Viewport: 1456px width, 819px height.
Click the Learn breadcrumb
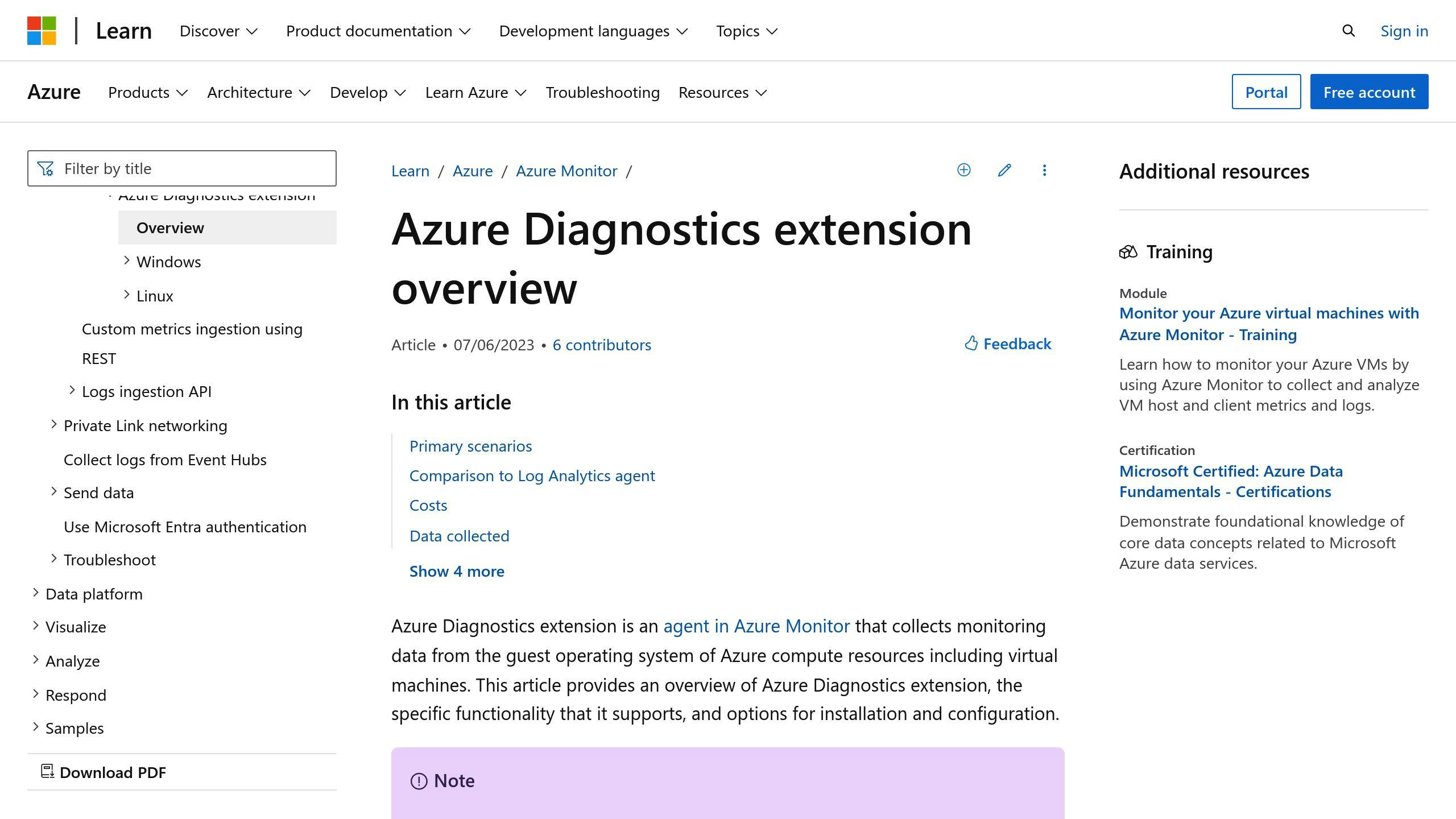point(410,171)
